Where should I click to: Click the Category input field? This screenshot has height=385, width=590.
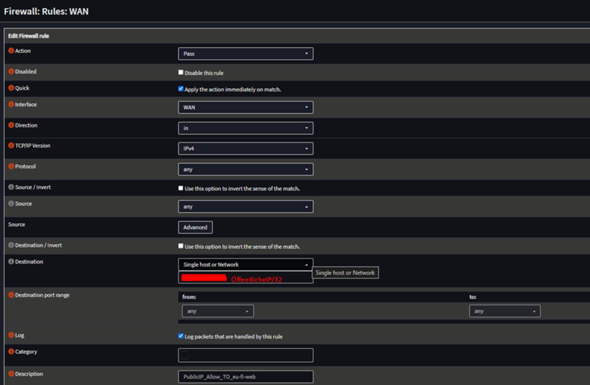[x=246, y=355]
